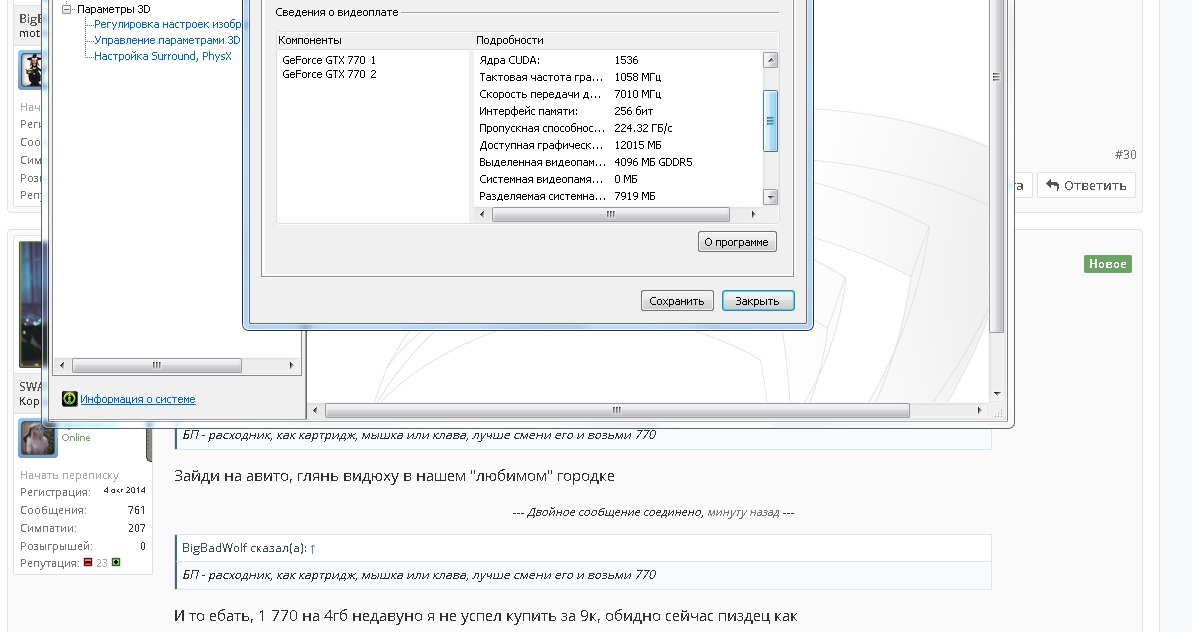Screen dimensions: 1192x632
Task: Select GeForce GTX 770 2 component
Action: 328,75
